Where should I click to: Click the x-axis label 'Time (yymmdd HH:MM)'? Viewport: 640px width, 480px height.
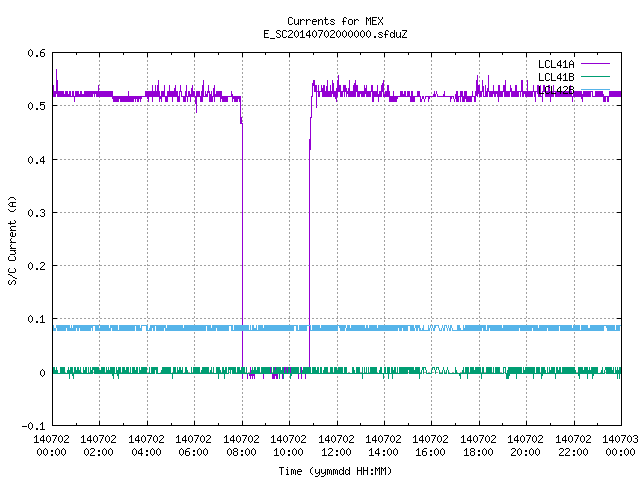(x=335, y=471)
